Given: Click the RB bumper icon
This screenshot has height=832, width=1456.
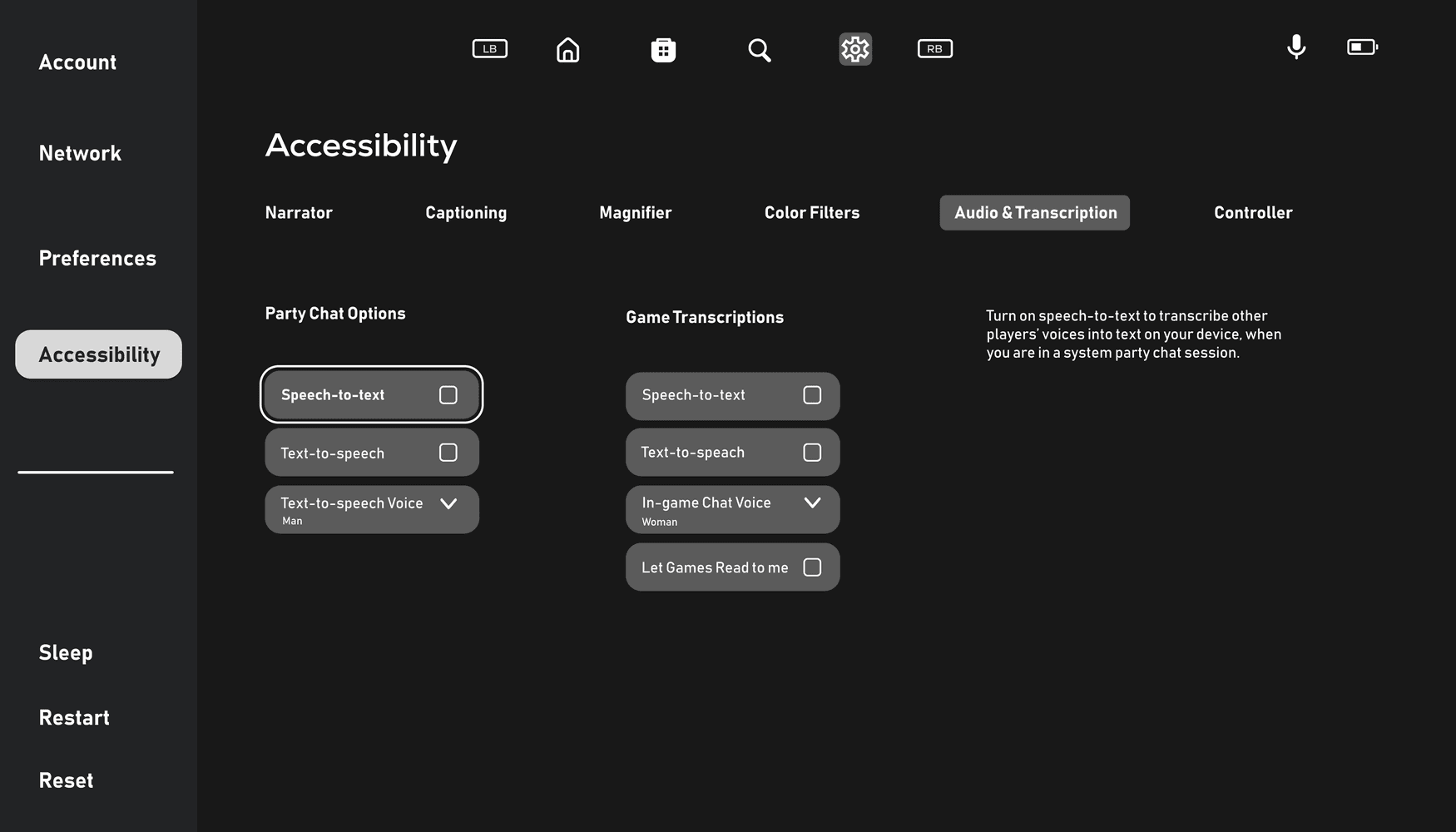Looking at the screenshot, I should tap(935, 49).
